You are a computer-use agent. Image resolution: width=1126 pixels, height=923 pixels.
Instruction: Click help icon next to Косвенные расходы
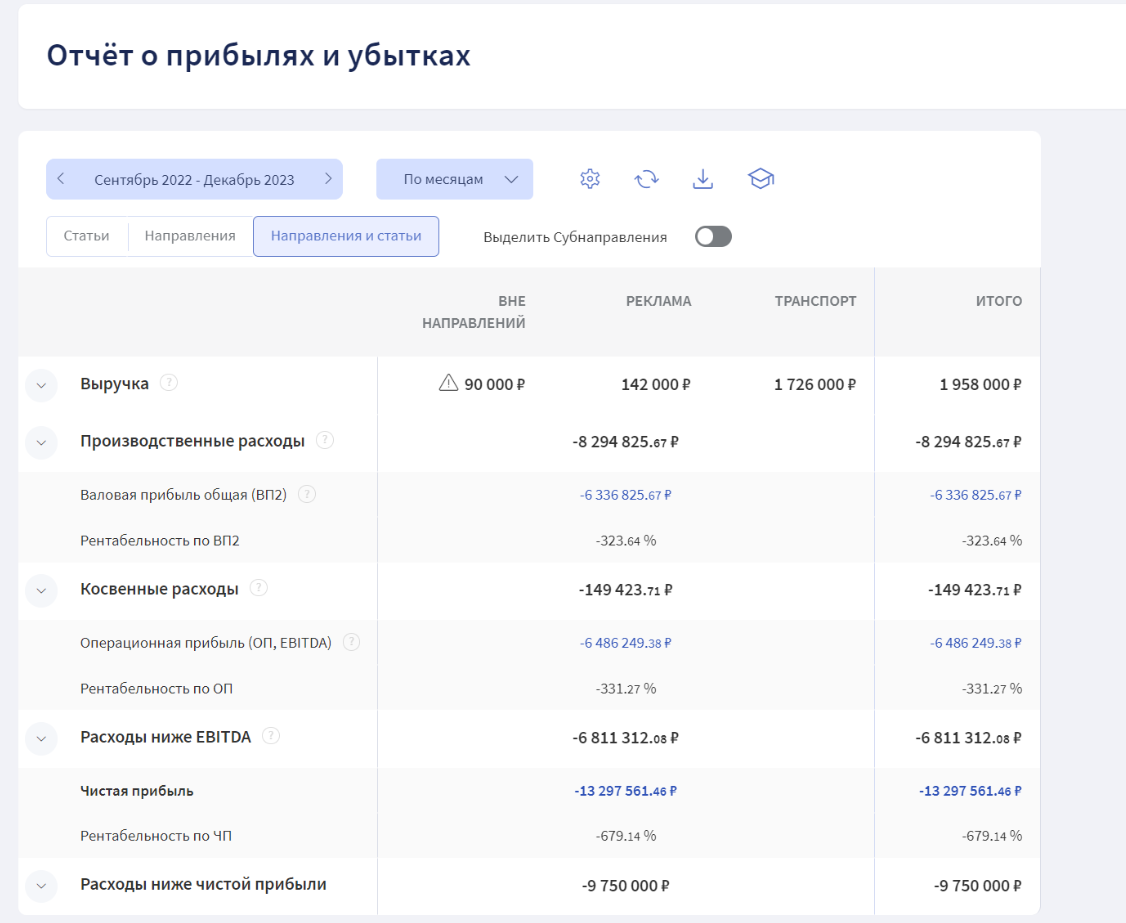(x=258, y=588)
